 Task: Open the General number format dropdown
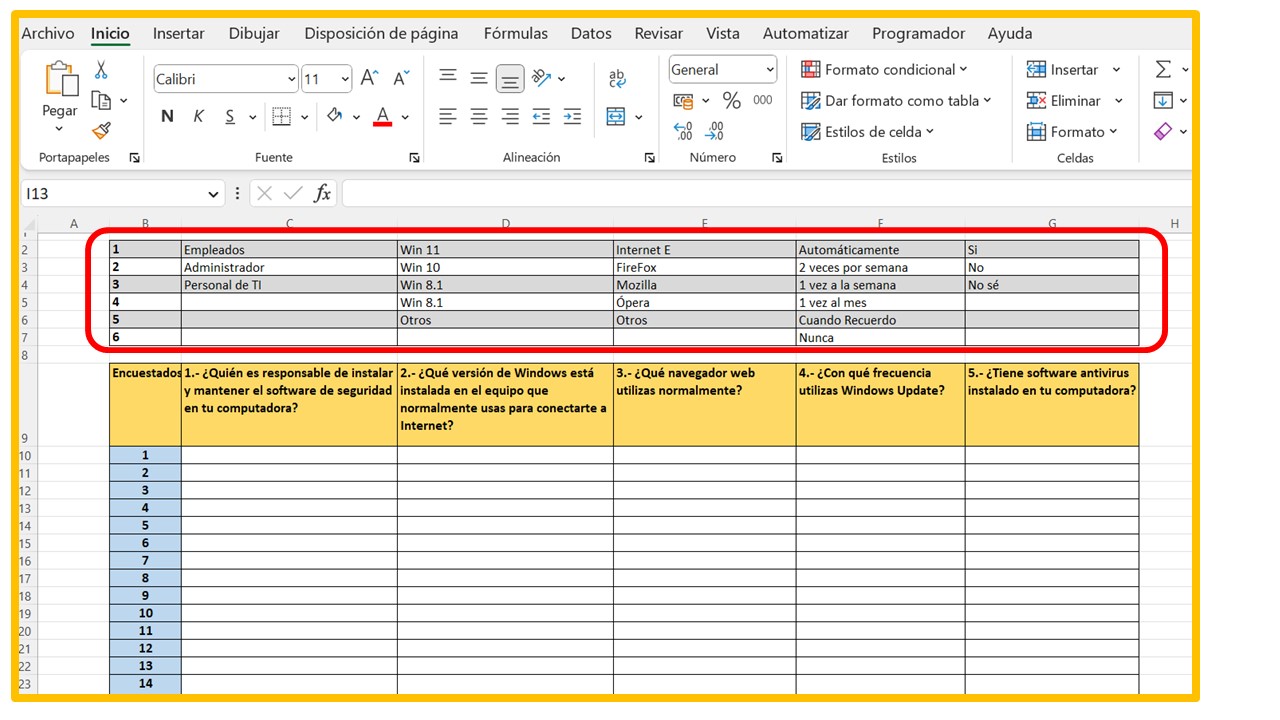pos(770,69)
